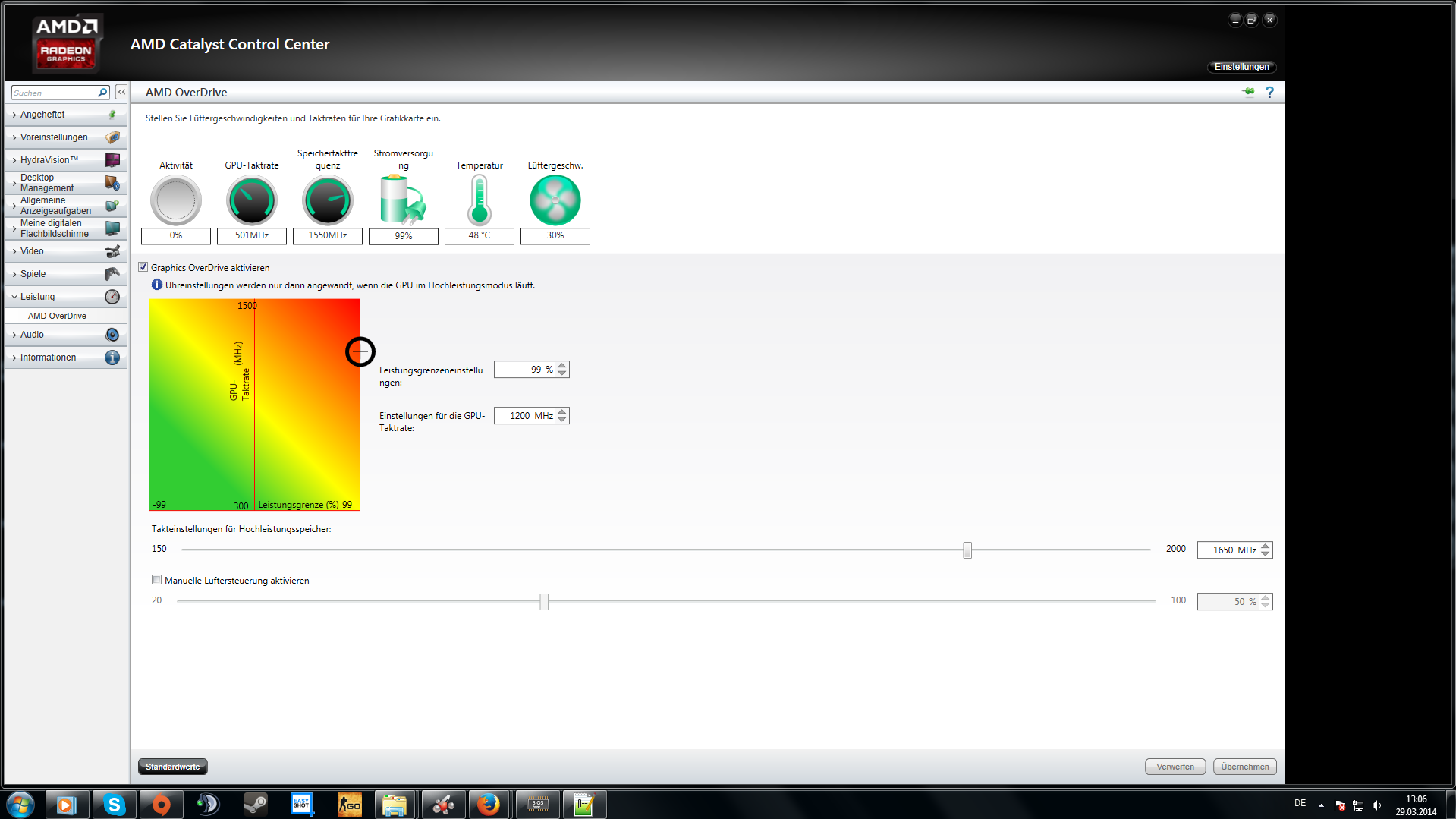Click the Spiele gamepad icon in sidebar
Image resolution: width=1456 pixels, height=819 pixels.
[x=112, y=274]
